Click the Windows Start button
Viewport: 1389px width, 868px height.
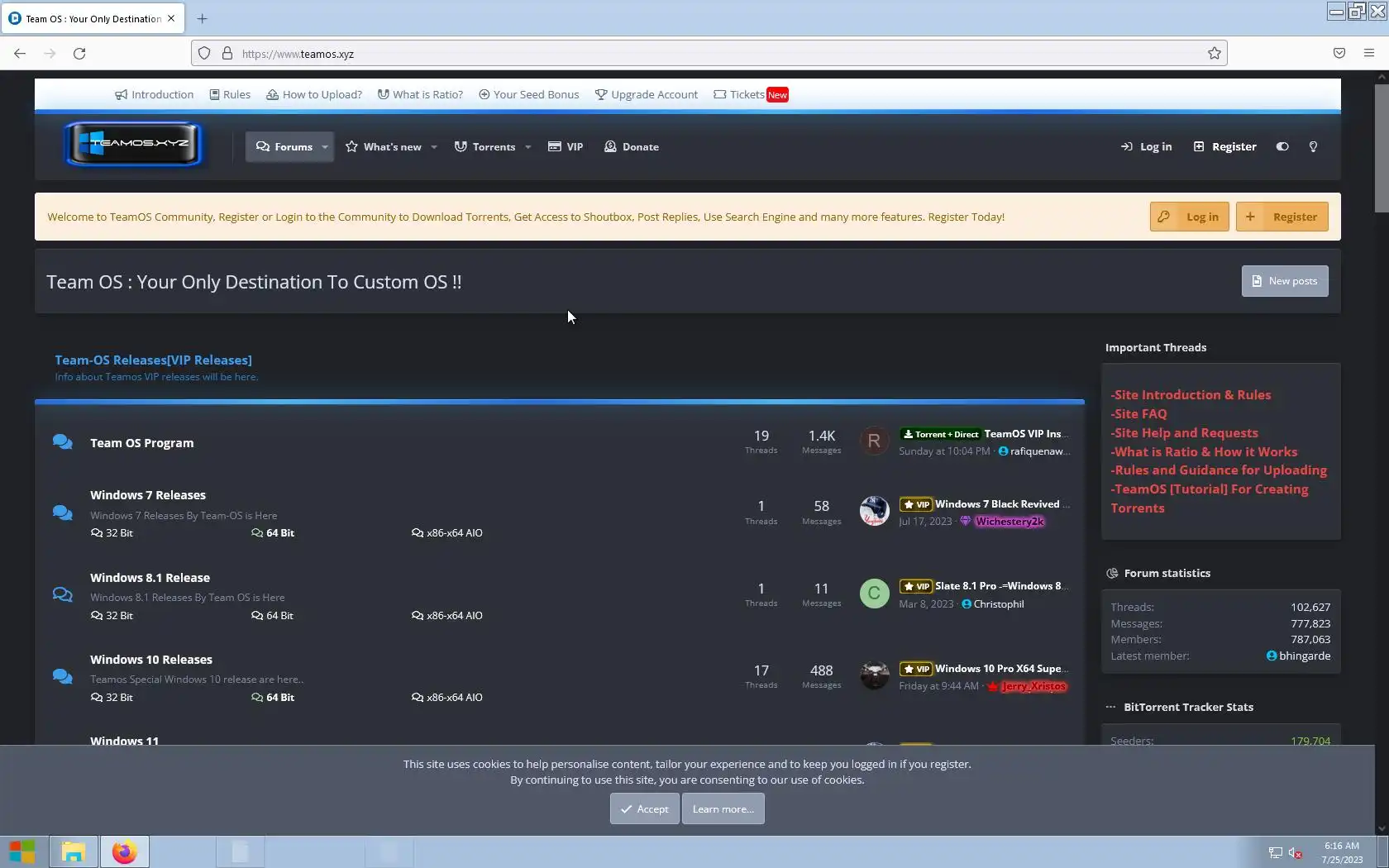click(22, 851)
